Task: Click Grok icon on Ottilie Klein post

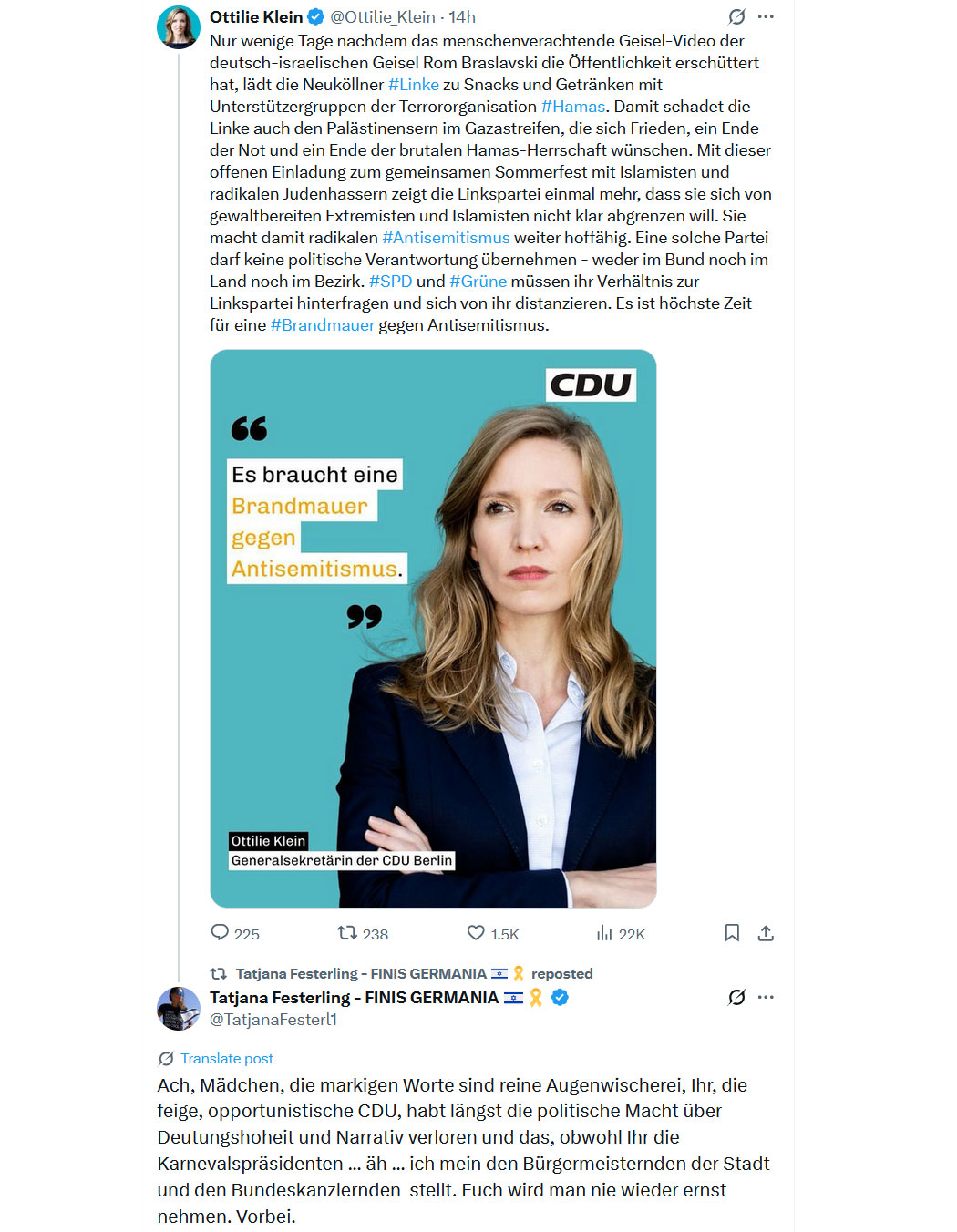Action: (x=736, y=16)
